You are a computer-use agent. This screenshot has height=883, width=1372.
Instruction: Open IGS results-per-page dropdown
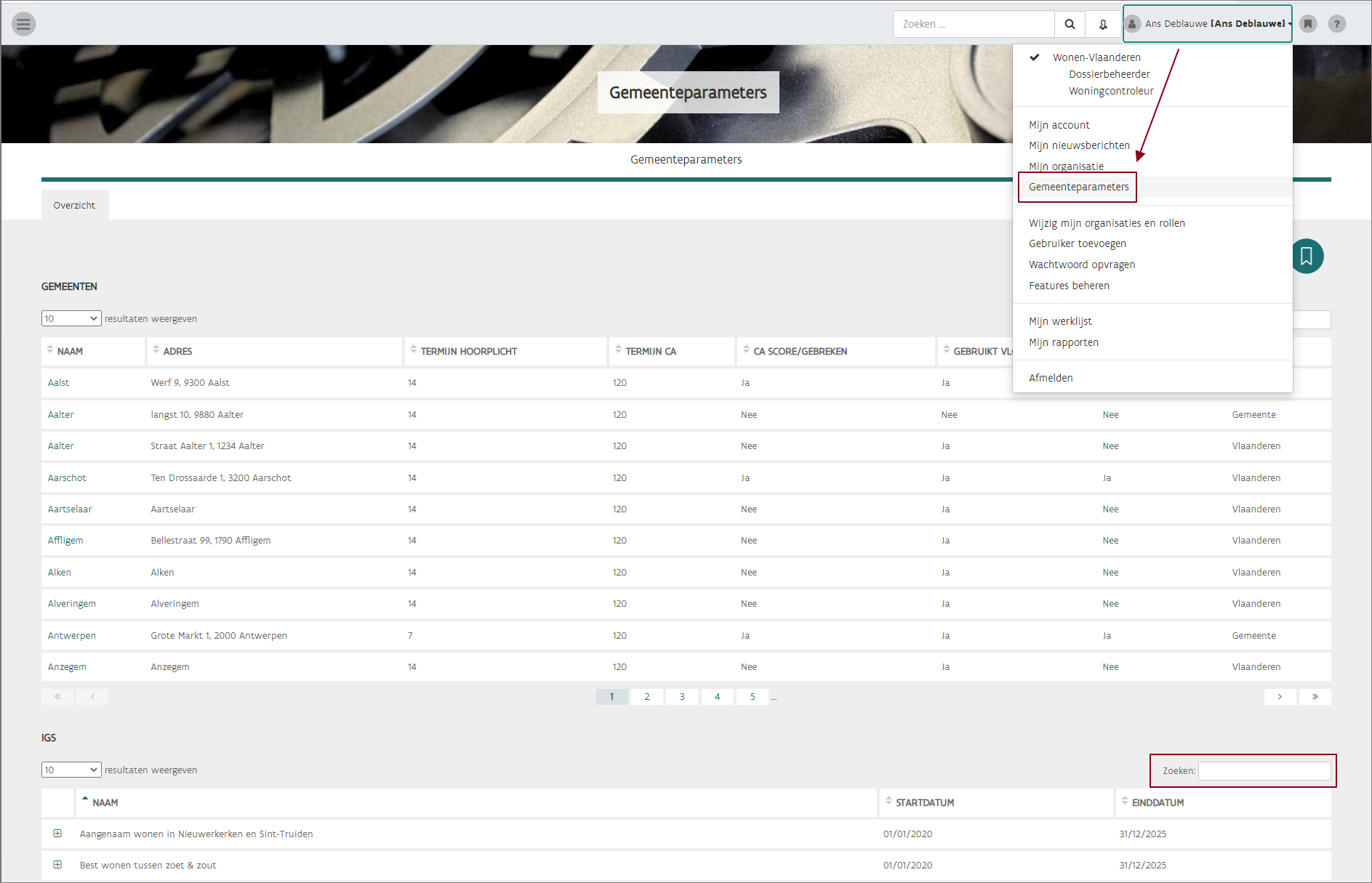[x=71, y=770]
